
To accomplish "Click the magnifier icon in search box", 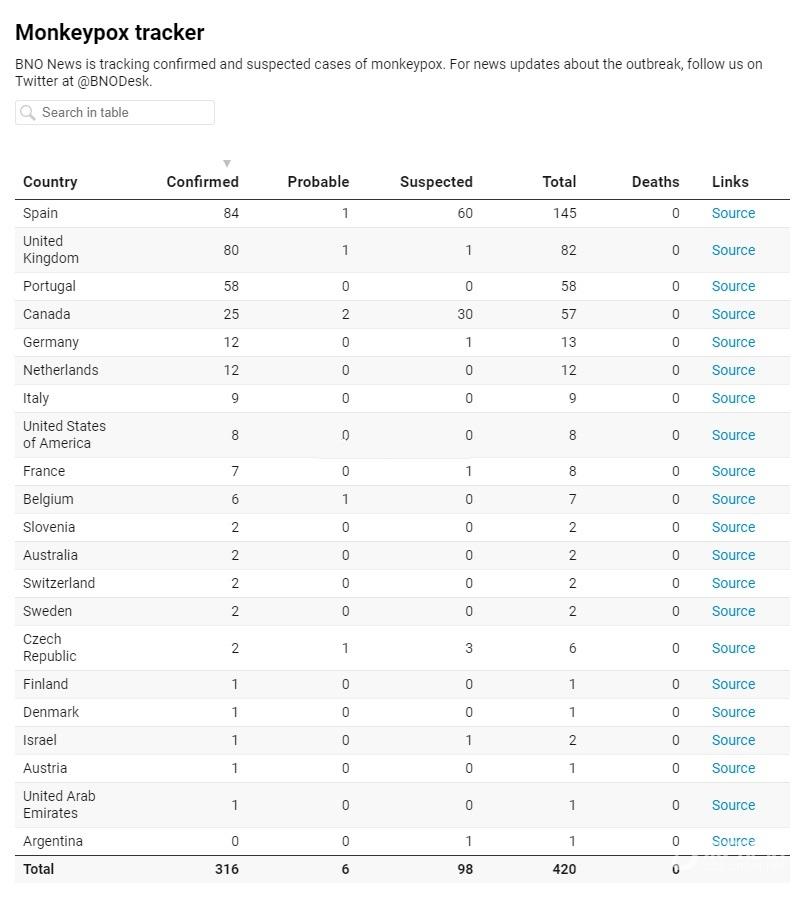I will [x=27, y=113].
